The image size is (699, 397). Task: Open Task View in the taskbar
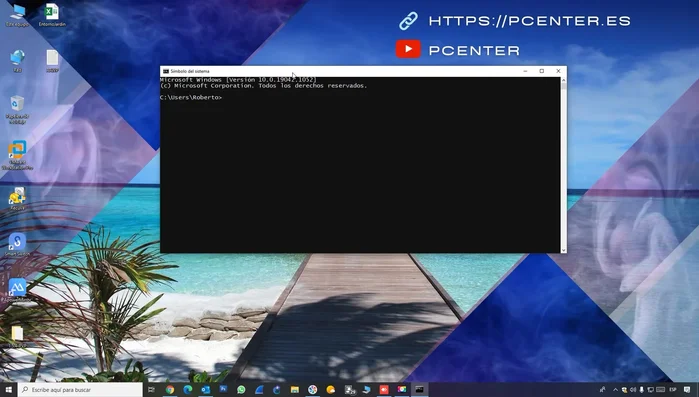(x=152, y=390)
